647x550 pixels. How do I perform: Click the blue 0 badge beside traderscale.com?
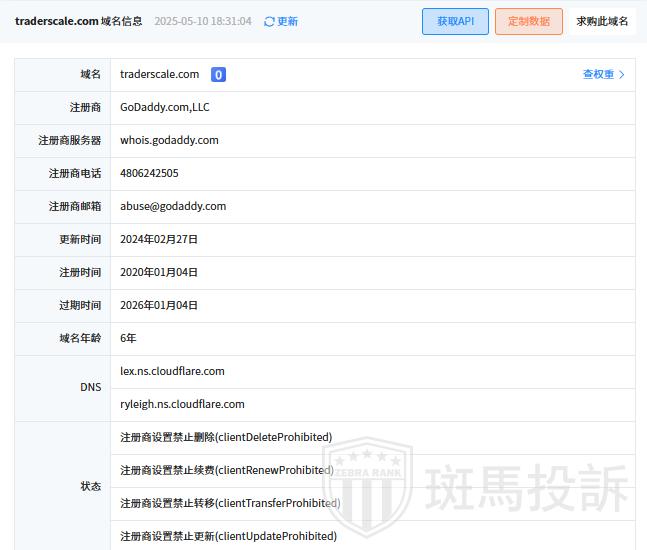218,74
